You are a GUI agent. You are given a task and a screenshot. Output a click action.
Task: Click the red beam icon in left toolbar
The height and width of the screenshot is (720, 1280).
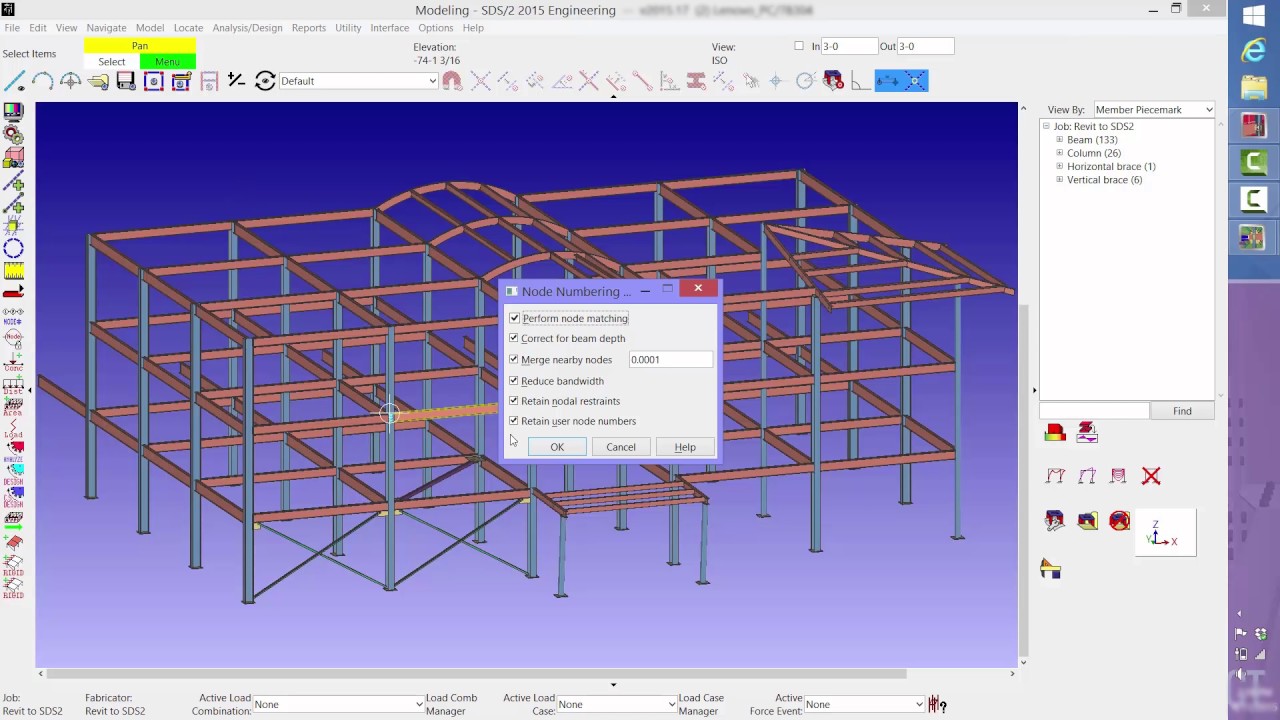pyautogui.click(x=13, y=292)
